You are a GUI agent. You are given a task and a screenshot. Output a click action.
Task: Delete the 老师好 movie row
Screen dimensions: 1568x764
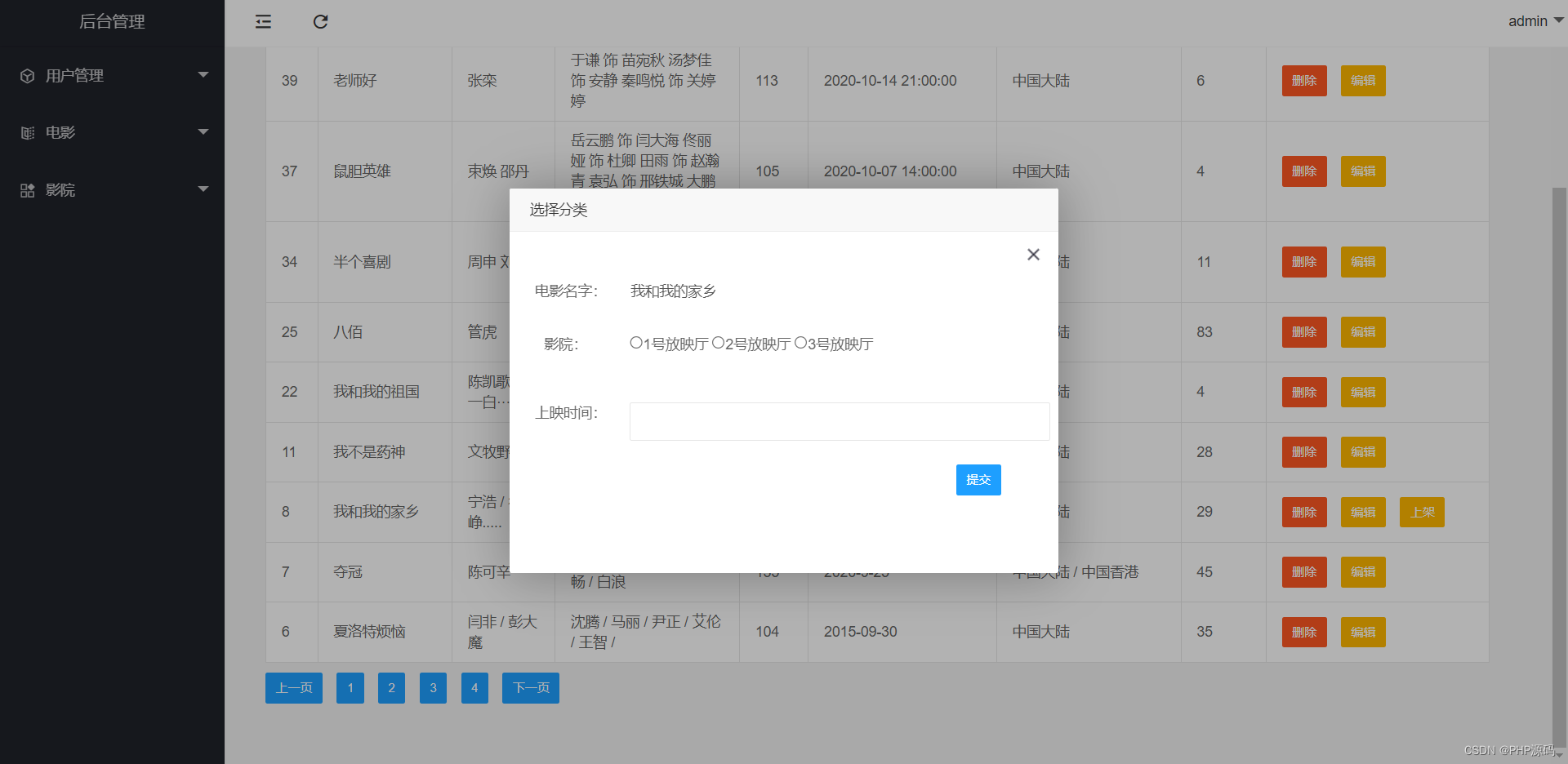1304,81
